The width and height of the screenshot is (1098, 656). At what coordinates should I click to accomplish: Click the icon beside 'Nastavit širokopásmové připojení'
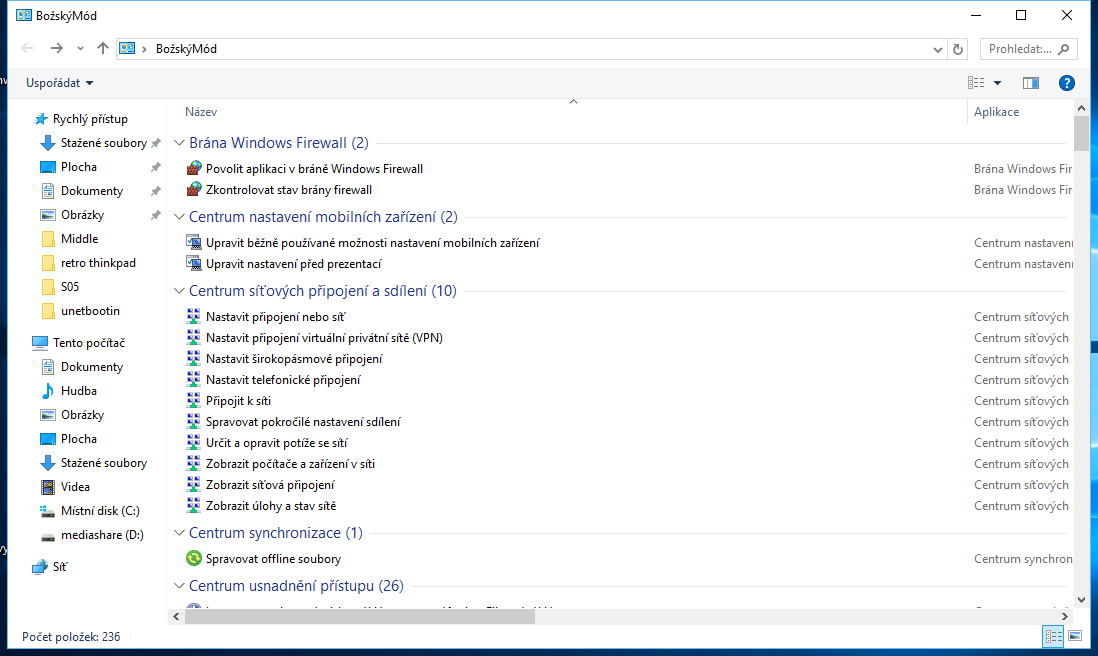click(194, 359)
